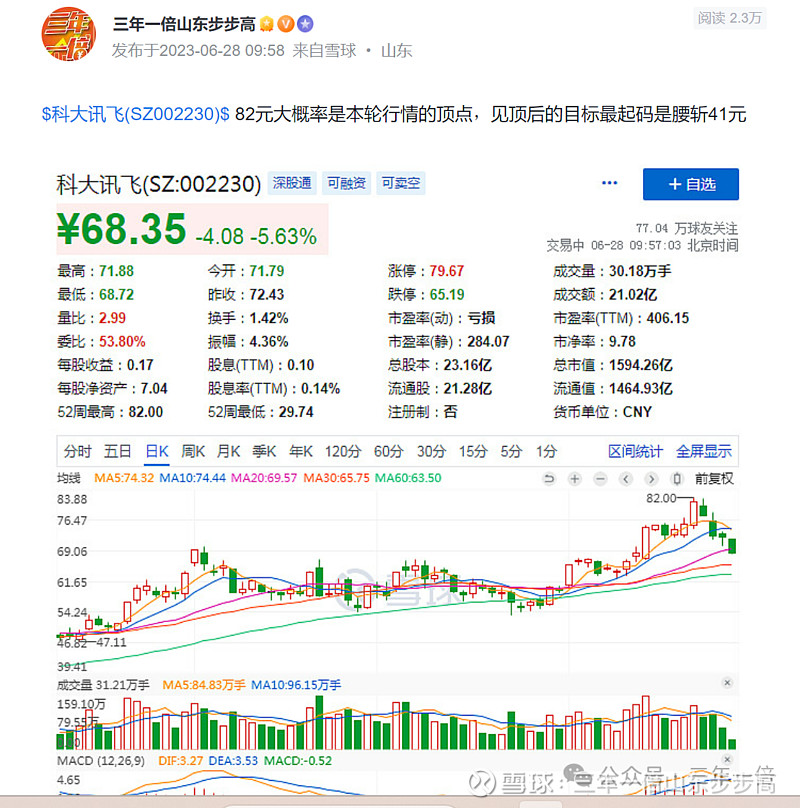Viewport: 800px width, 808px height.
Task: Click the 82.00 high price marker on chart
Action: [x=661, y=498]
